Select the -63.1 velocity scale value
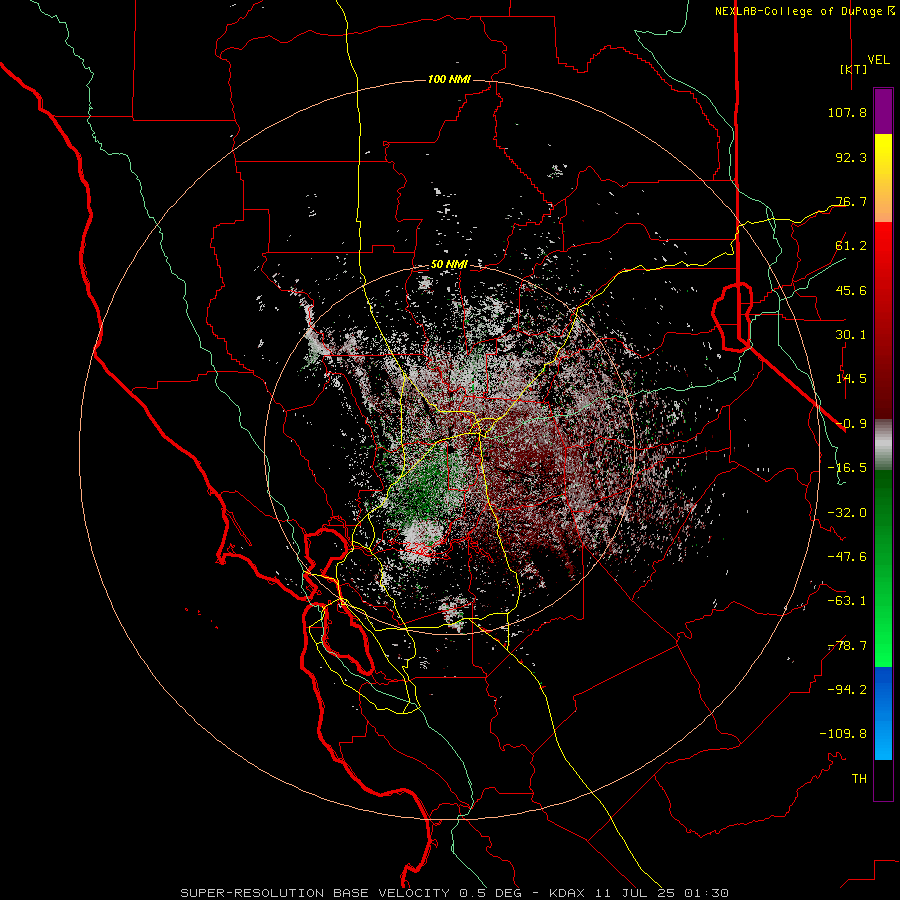 tap(847, 600)
